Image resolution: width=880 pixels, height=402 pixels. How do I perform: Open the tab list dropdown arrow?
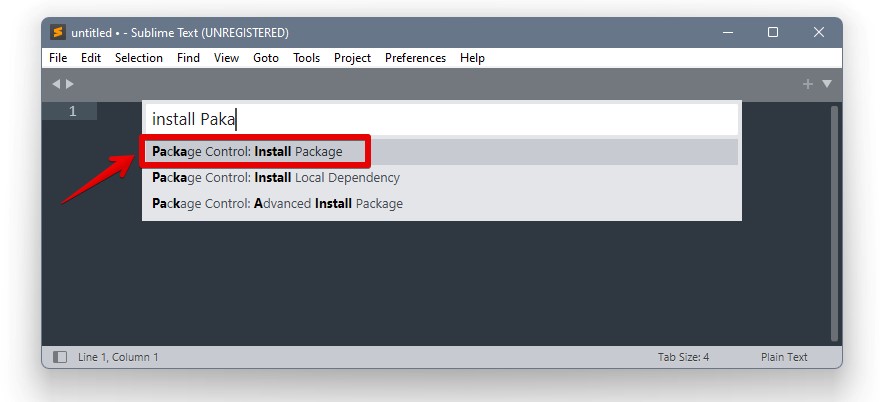pyautogui.click(x=827, y=84)
